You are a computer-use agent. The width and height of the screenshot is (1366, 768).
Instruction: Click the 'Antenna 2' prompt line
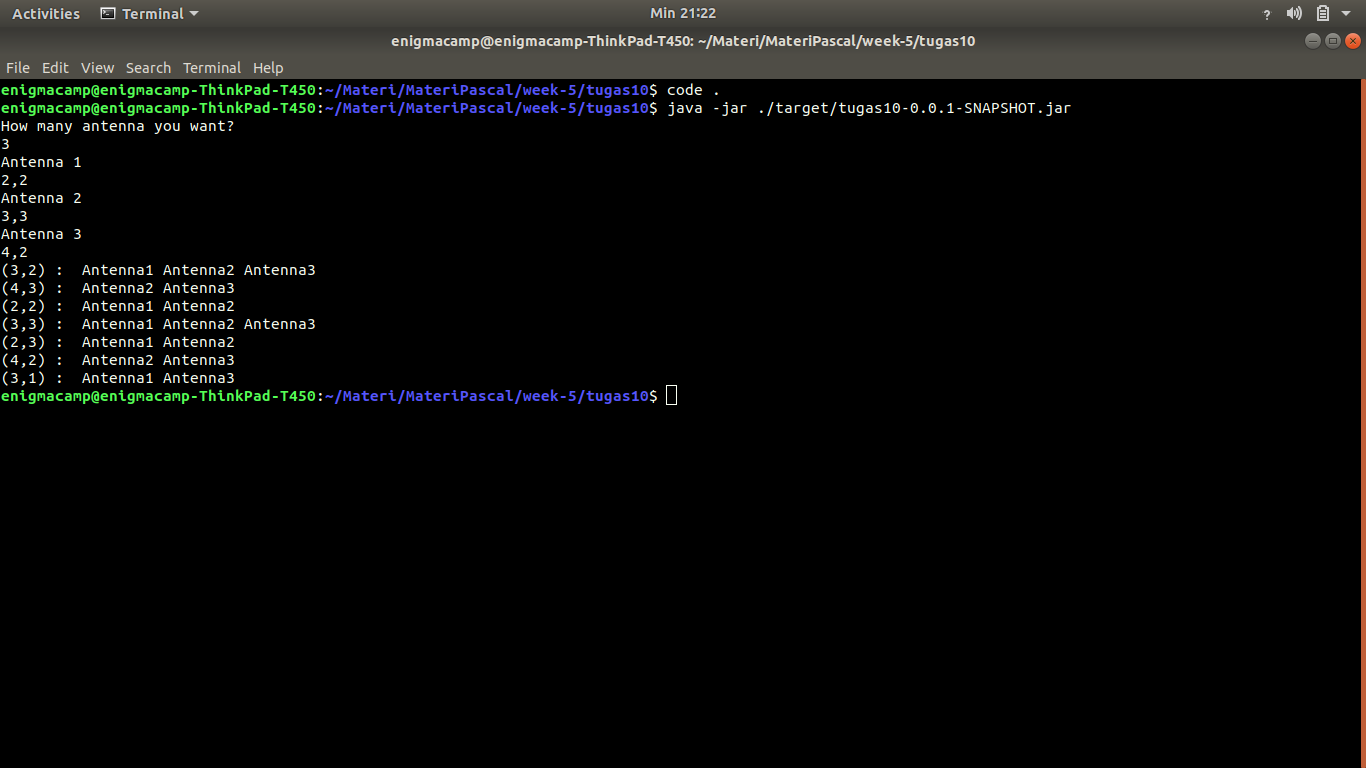pos(41,198)
